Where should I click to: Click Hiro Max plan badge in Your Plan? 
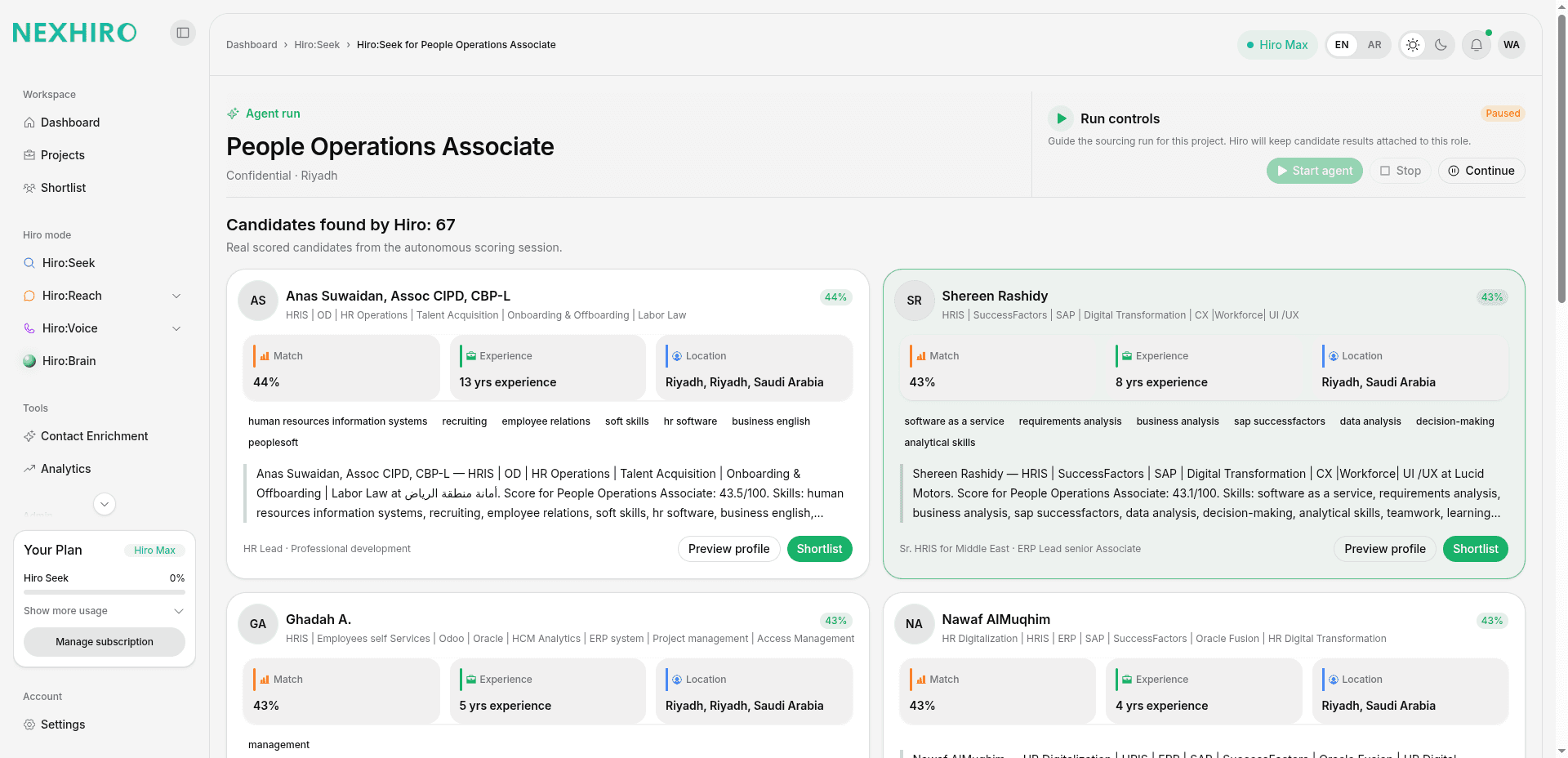154,551
